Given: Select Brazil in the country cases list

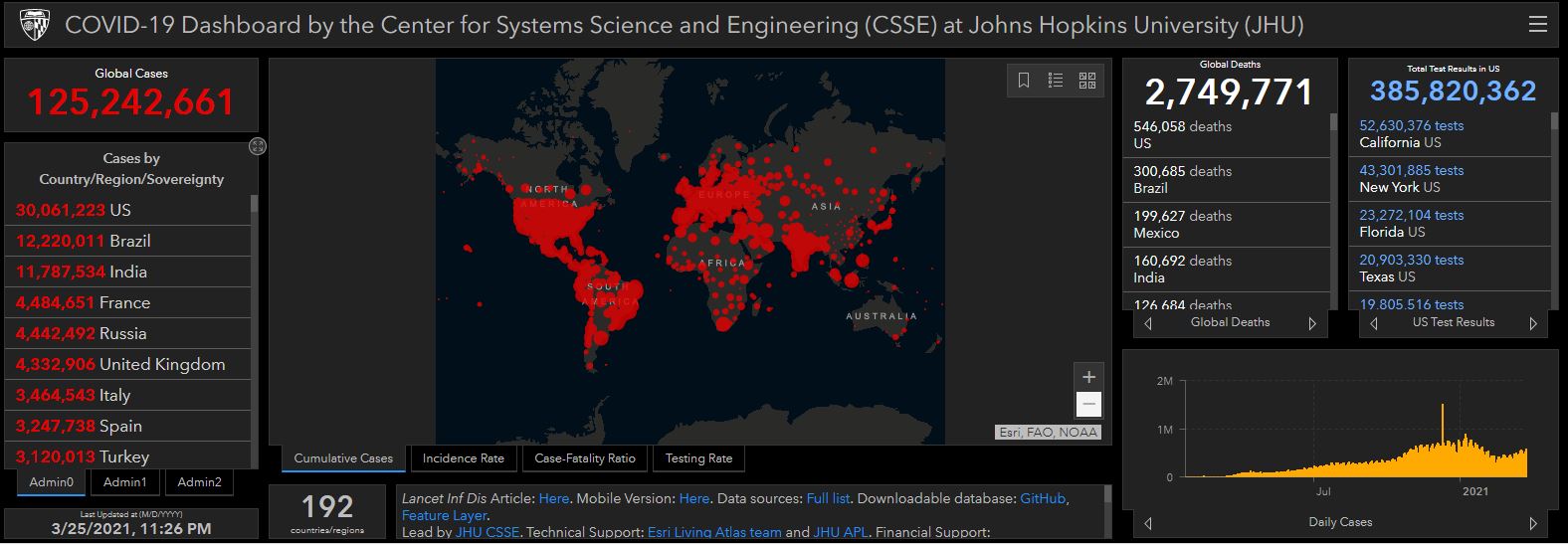Looking at the screenshot, I should coord(127,241).
